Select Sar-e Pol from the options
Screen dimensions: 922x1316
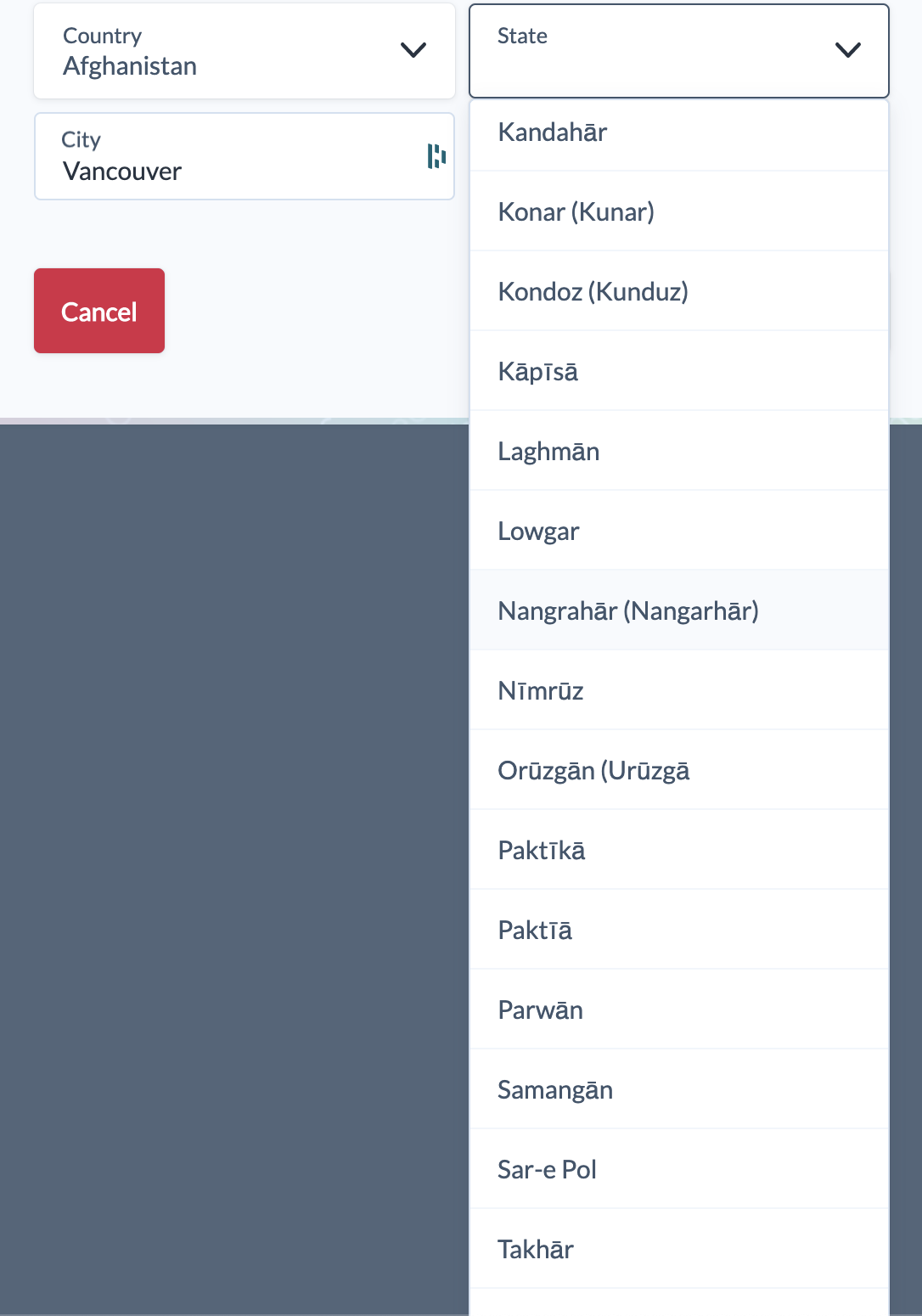tap(547, 1168)
